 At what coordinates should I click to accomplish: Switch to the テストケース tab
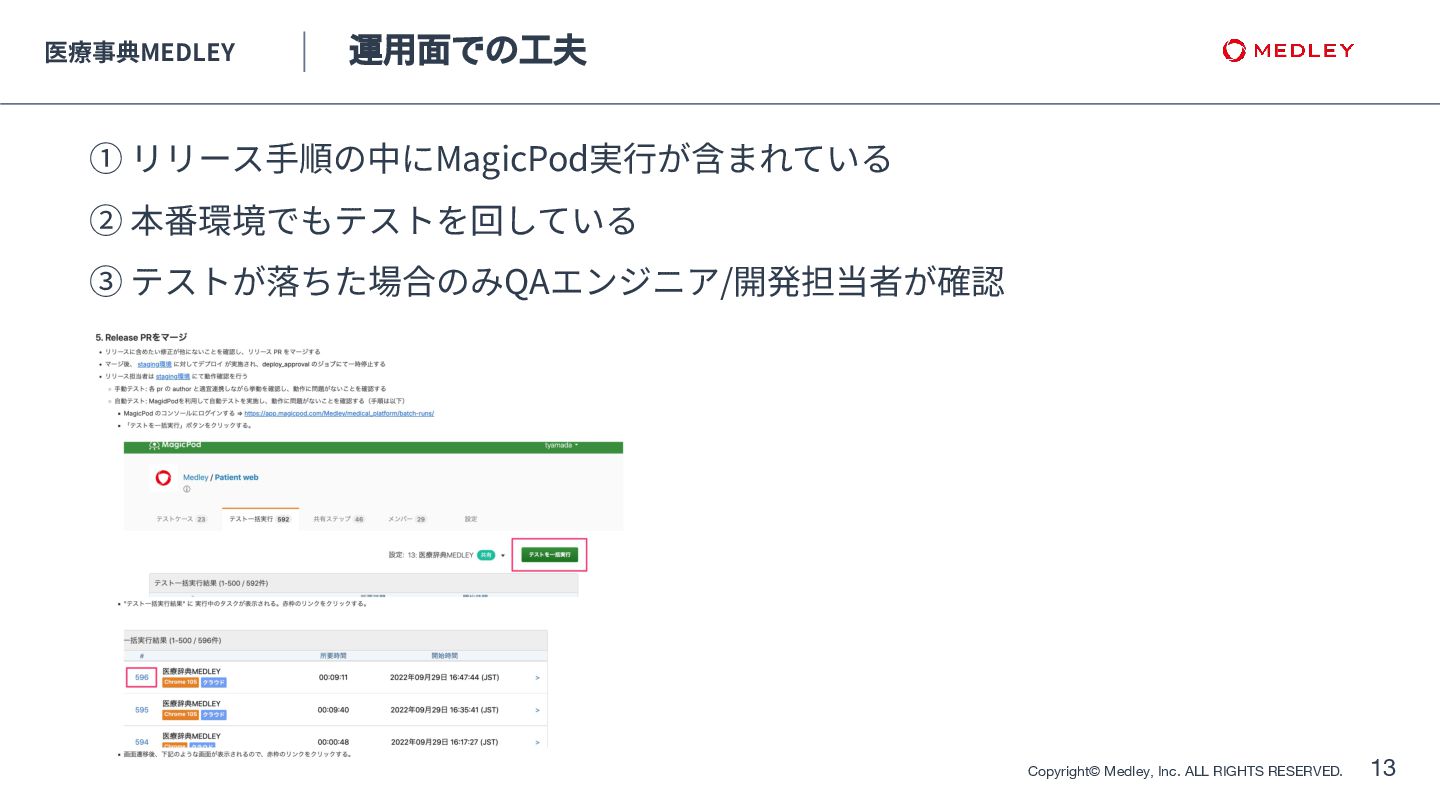point(181,519)
